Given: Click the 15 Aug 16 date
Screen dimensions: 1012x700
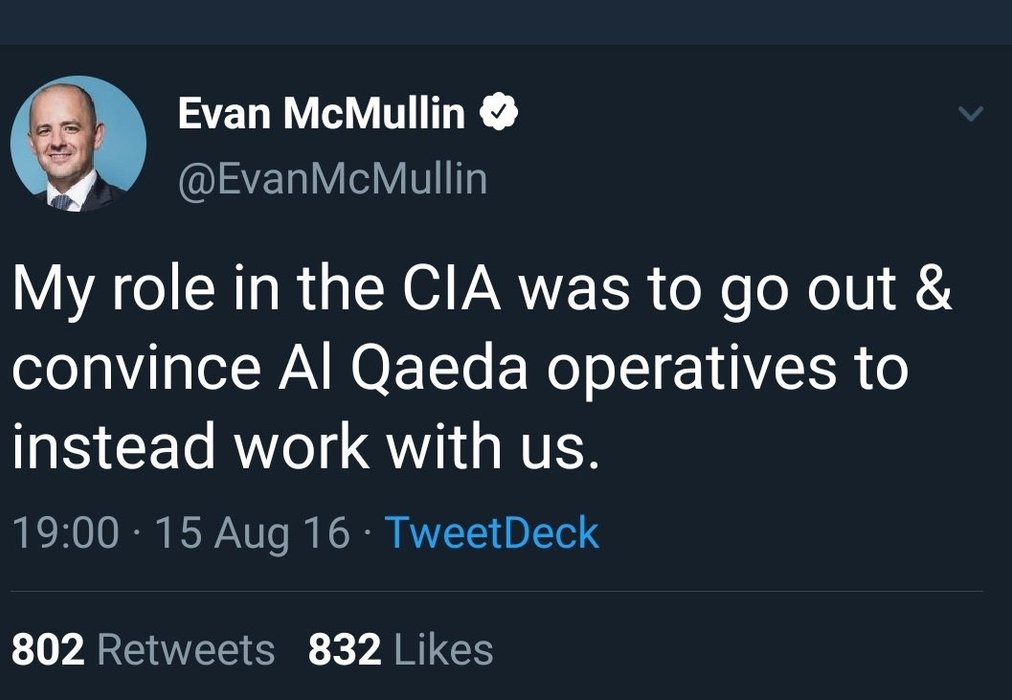Looking at the screenshot, I should (253, 533).
